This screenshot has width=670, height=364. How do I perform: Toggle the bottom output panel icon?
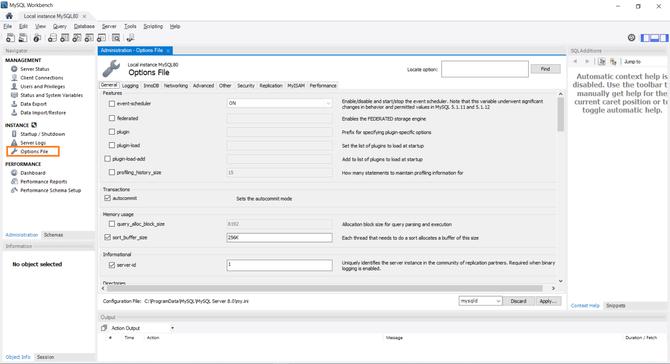pos(655,38)
